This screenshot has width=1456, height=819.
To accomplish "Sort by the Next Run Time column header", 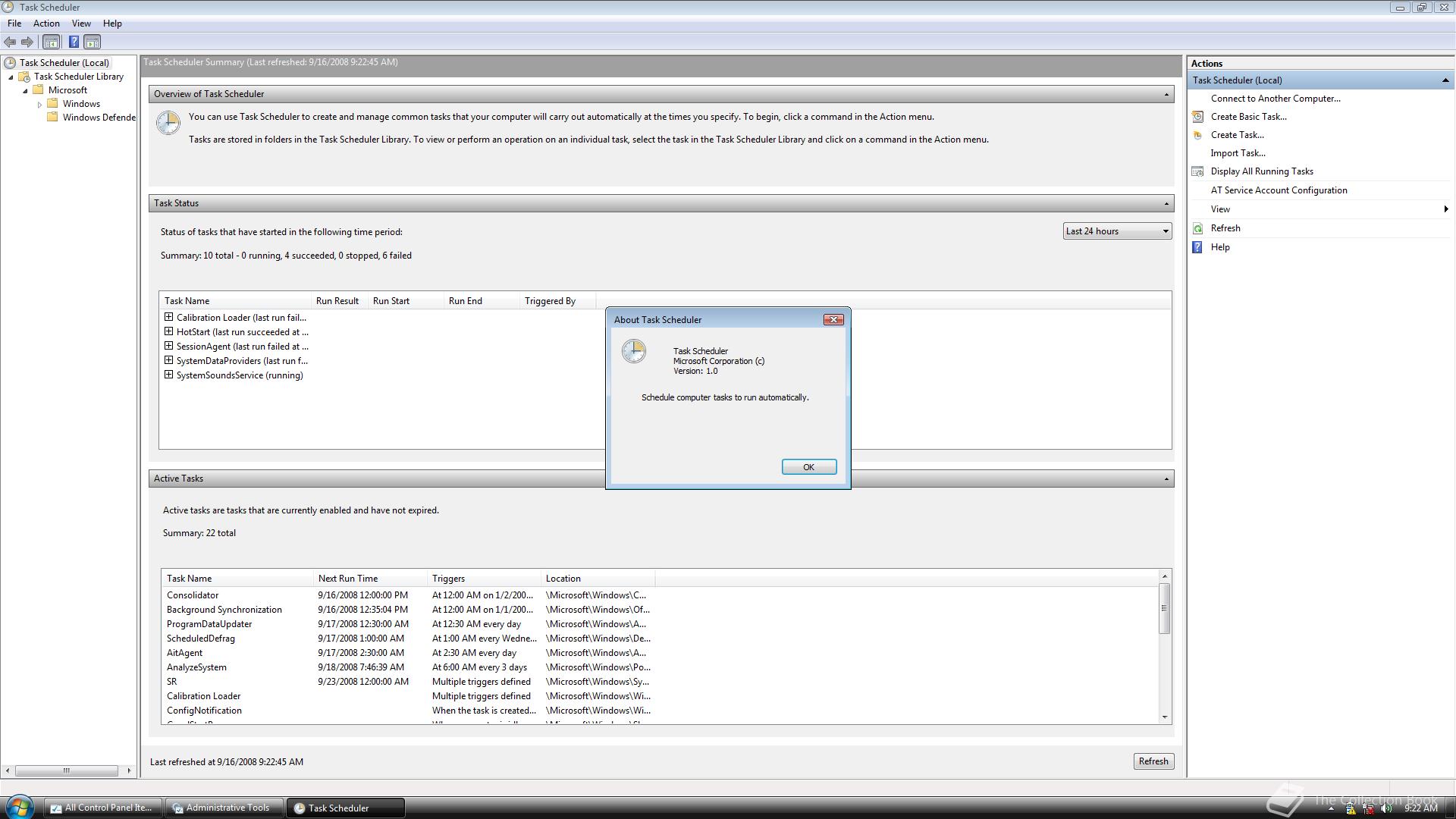I will (369, 579).
